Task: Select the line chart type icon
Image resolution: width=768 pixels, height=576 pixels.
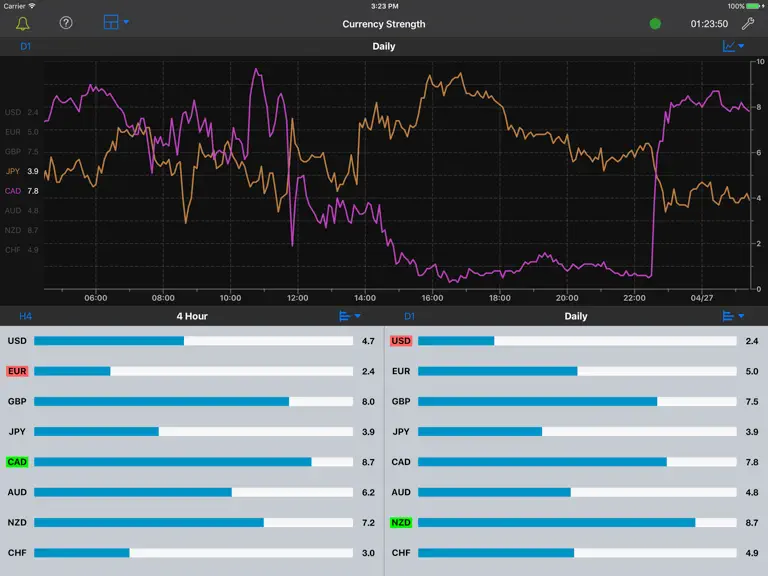Action: [729, 46]
